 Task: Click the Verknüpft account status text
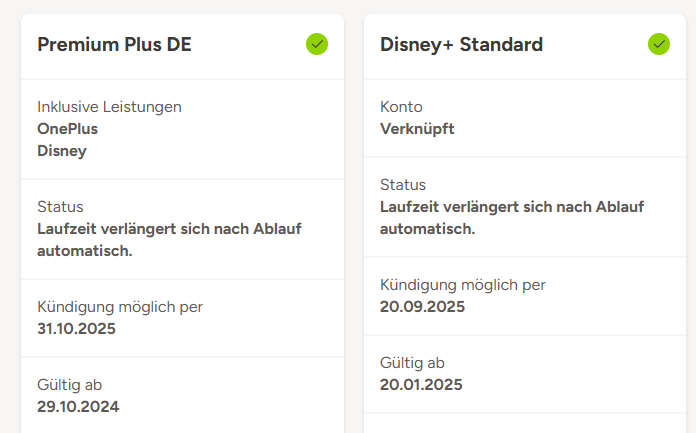click(x=417, y=129)
